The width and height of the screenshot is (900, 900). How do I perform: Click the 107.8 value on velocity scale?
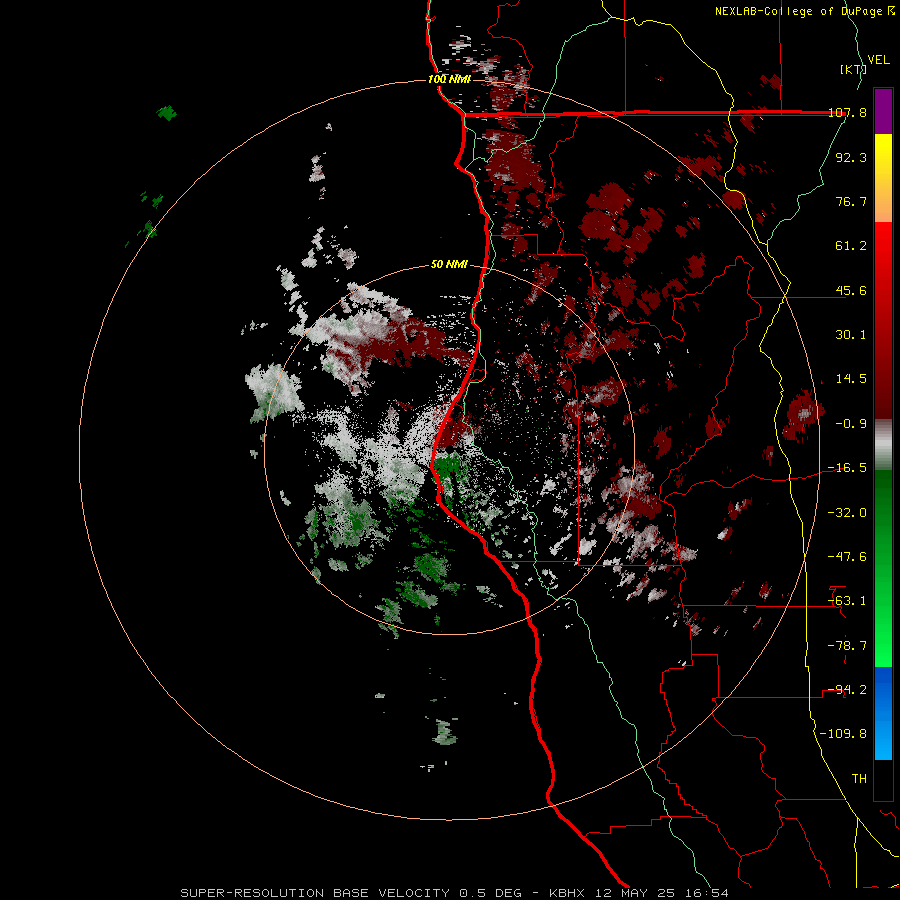(x=847, y=112)
